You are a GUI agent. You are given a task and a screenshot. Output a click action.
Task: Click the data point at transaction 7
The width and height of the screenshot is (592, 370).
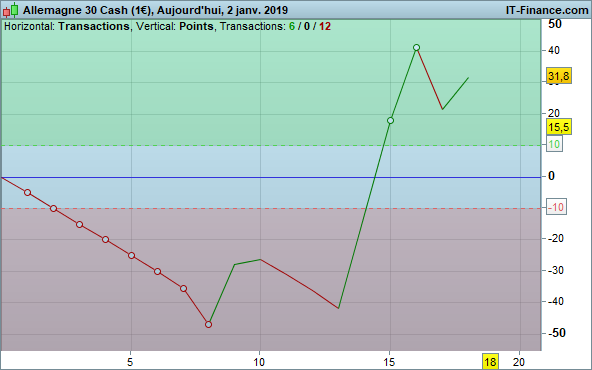pyautogui.click(x=183, y=288)
